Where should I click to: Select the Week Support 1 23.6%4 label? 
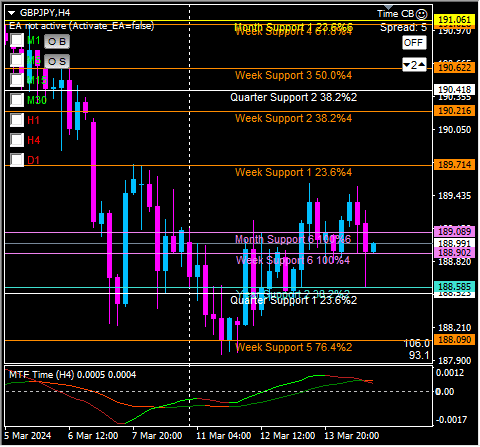click(x=293, y=172)
